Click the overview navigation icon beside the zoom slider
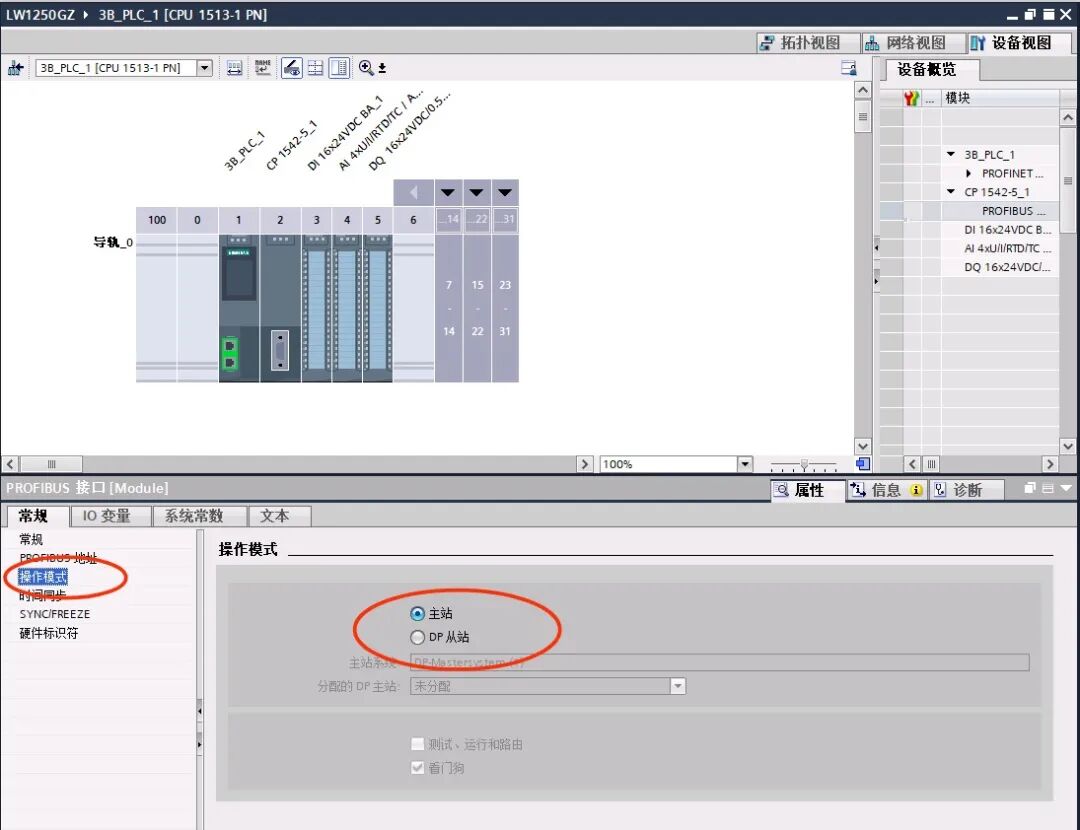Screen dimensions: 1080x830 coord(862,464)
